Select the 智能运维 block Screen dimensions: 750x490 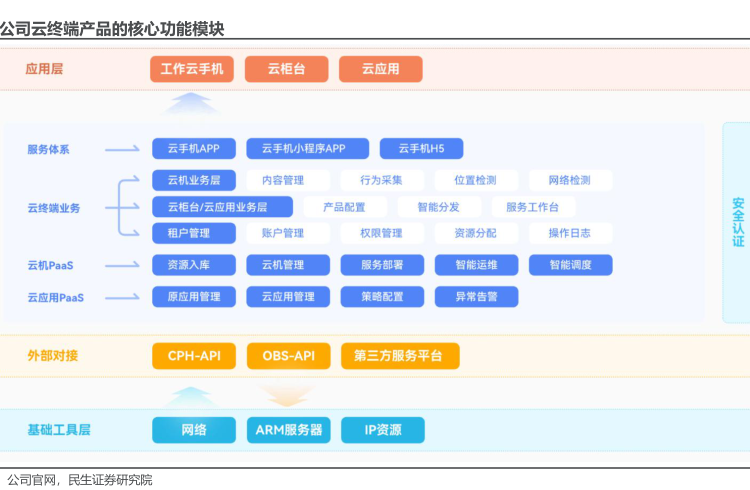[x=476, y=265]
